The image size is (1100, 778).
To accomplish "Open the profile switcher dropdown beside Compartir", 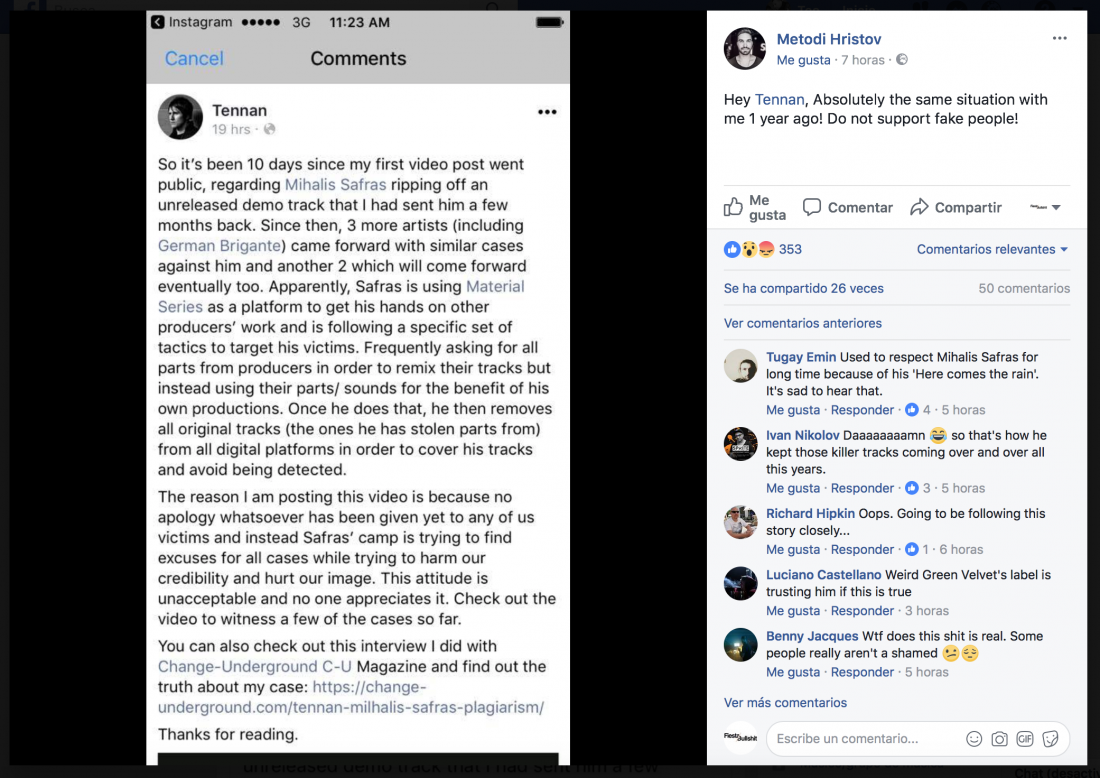I will (x=1046, y=207).
